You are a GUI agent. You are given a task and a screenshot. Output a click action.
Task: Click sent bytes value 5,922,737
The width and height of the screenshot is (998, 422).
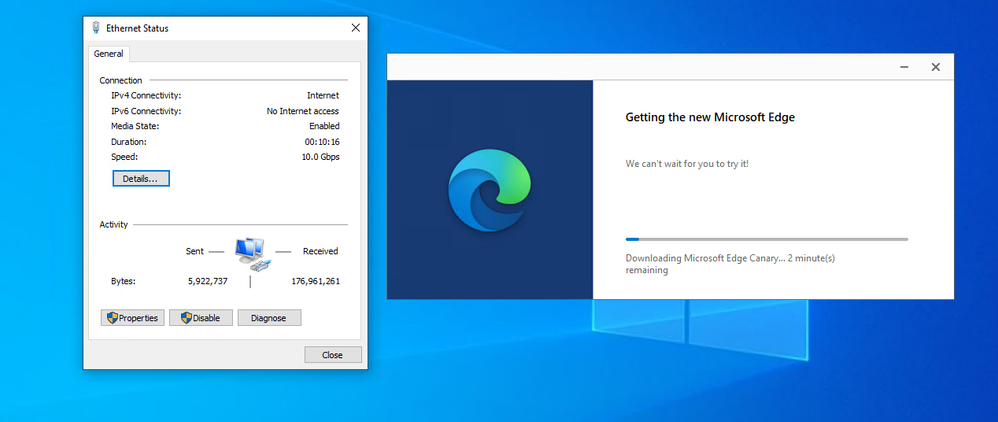pyautogui.click(x=208, y=281)
